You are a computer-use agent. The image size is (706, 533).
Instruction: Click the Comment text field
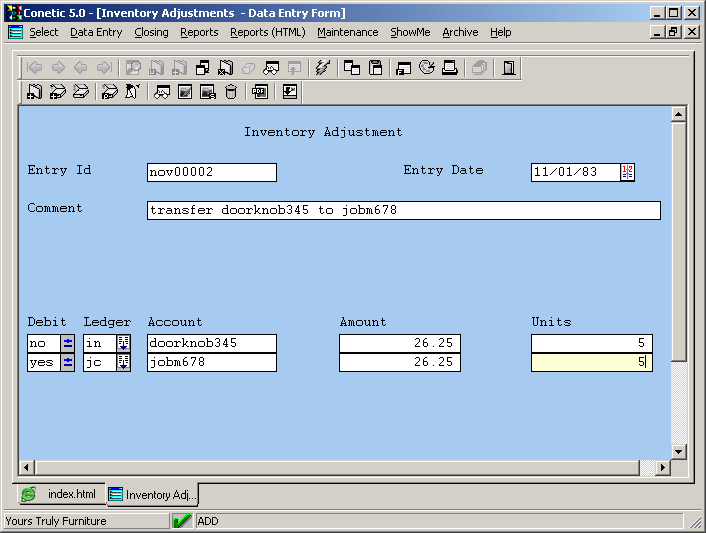coord(403,210)
